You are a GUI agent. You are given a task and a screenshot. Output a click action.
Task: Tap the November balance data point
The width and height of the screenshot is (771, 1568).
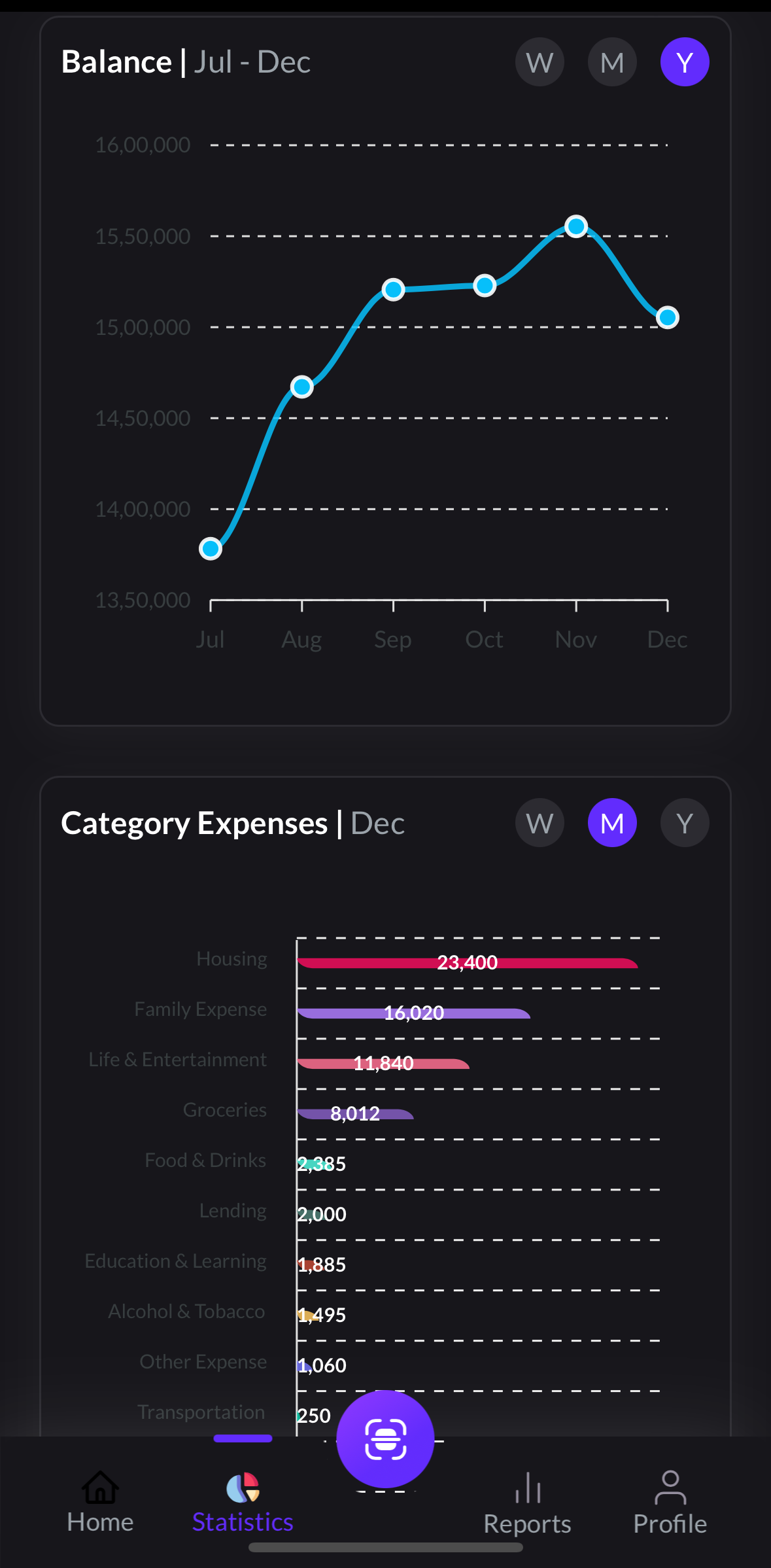tap(576, 226)
